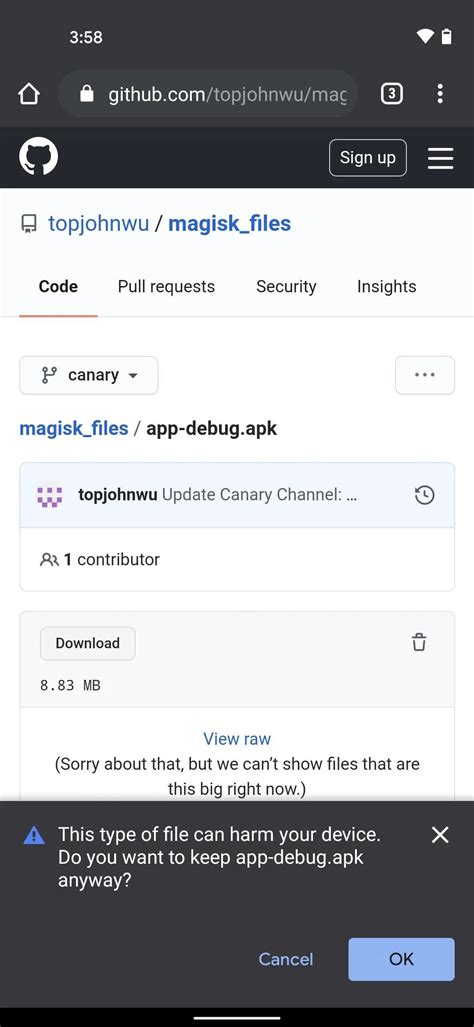The height and width of the screenshot is (1027, 474).
Task: Click the Download button
Action: point(88,643)
